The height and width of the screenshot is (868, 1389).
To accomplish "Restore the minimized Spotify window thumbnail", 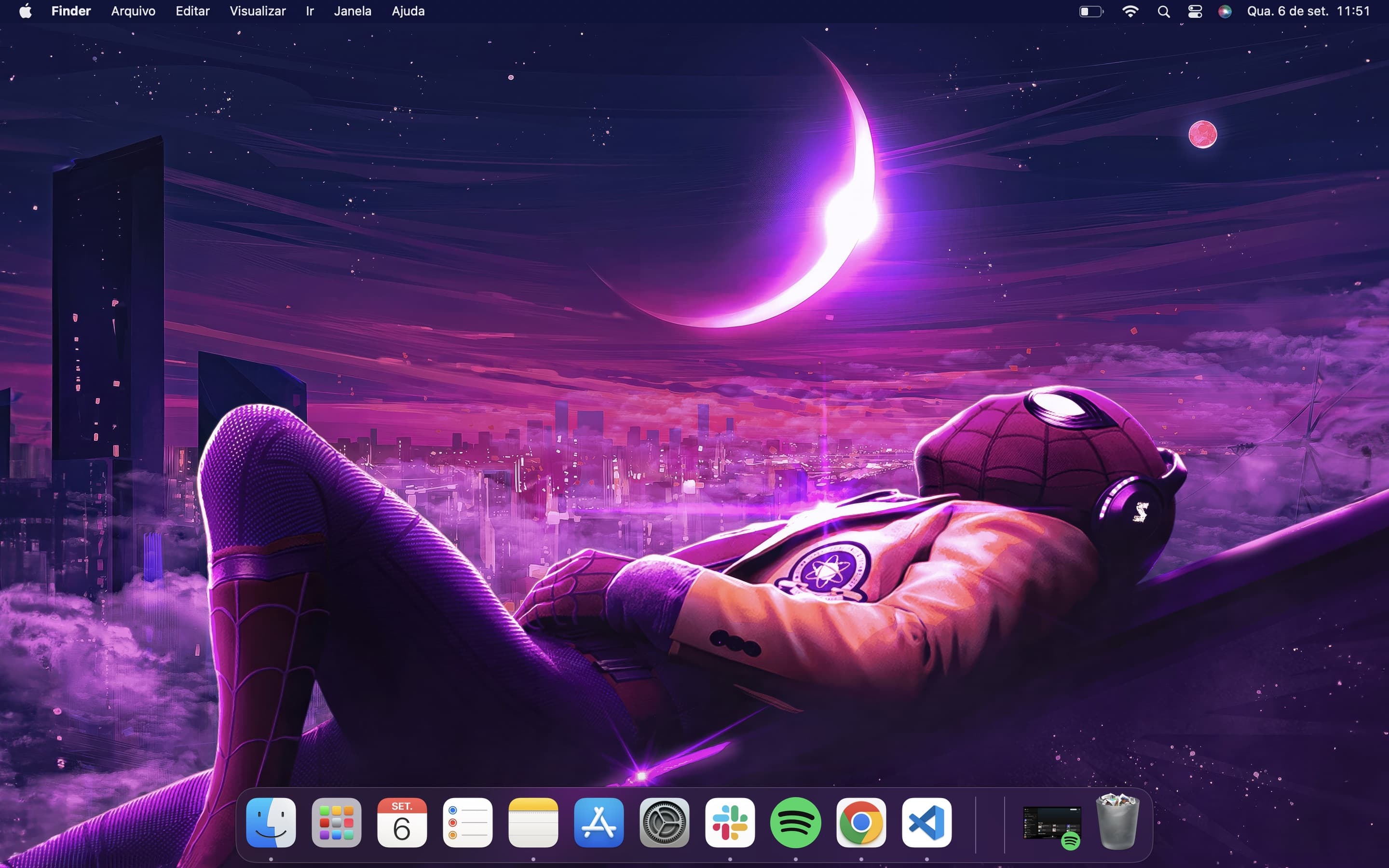I will [1052, 822].
